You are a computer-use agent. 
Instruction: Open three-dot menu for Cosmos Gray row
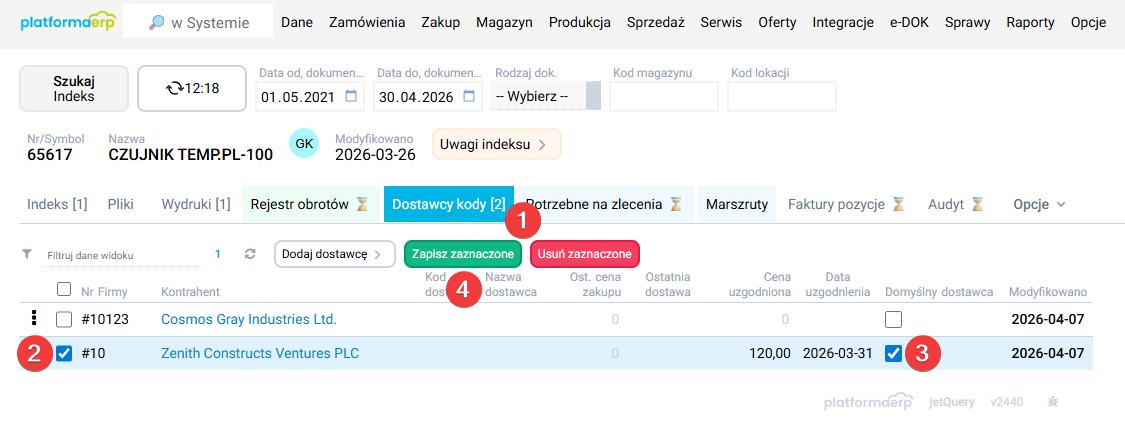point(33,318)
